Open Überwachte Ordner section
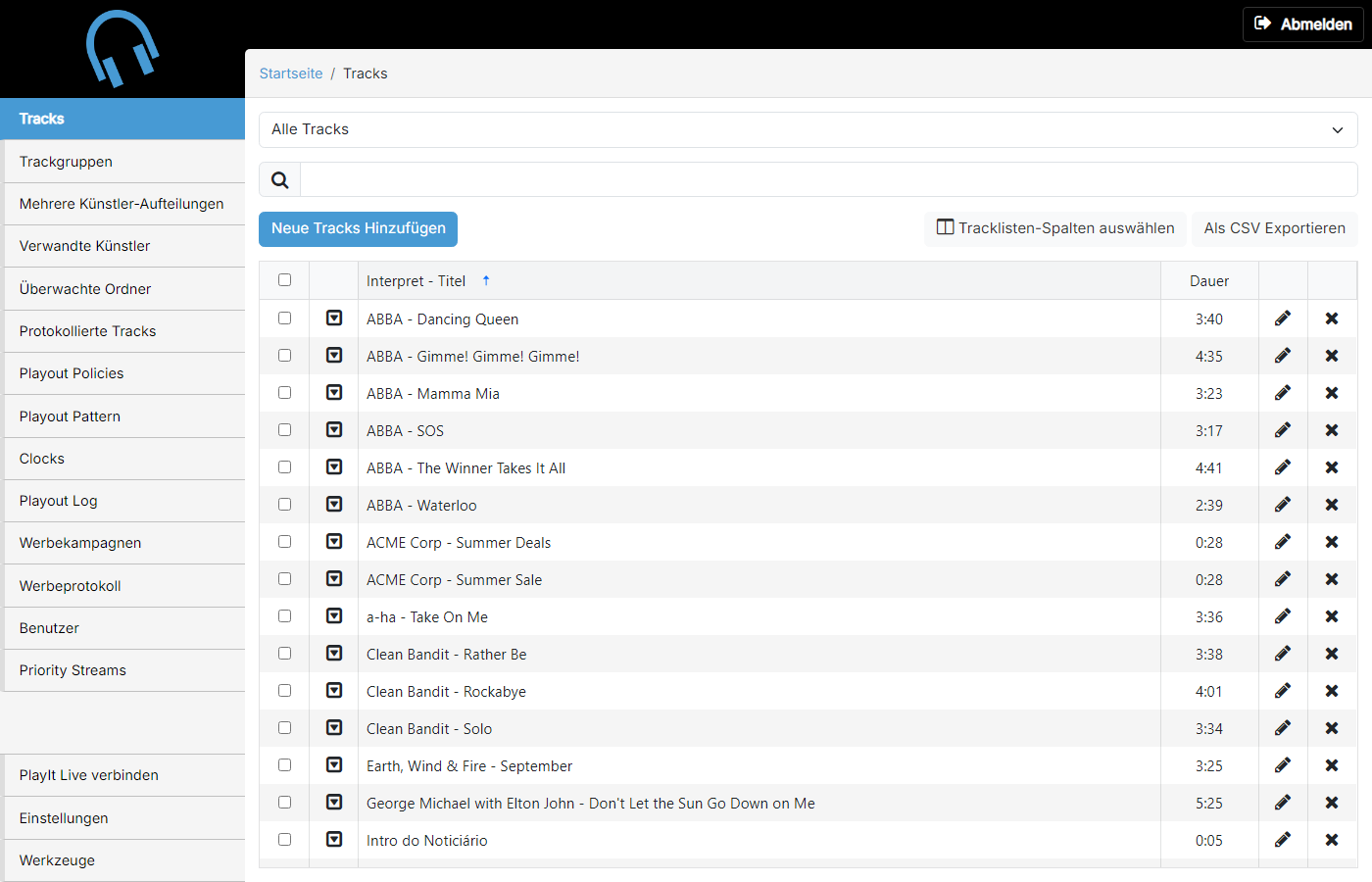This screenshot has height=882, width=1372. coord(124,289)
